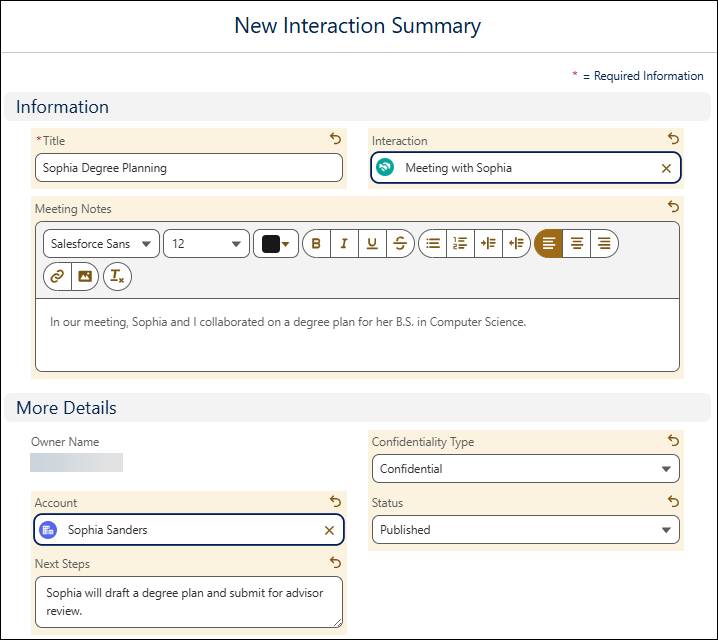
Task: Undo changes to Meeting Notes
Action: coord(673,206)
